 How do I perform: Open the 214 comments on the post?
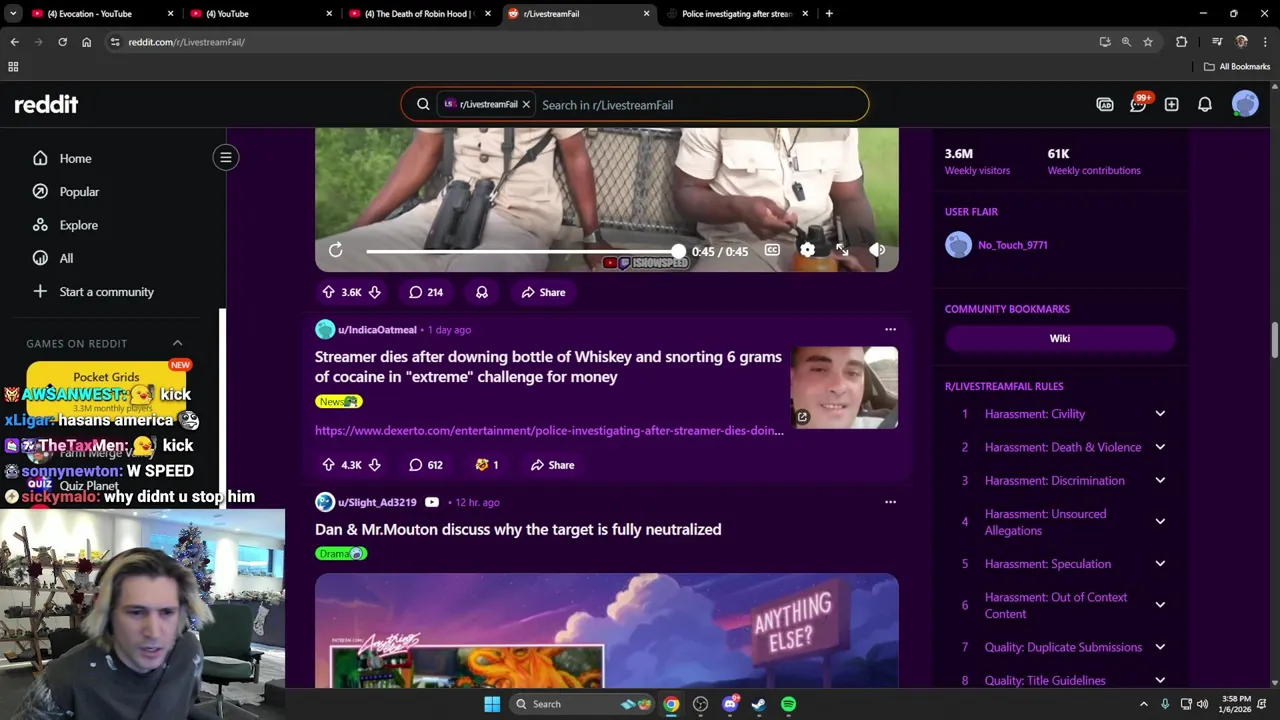click(426, 292)
